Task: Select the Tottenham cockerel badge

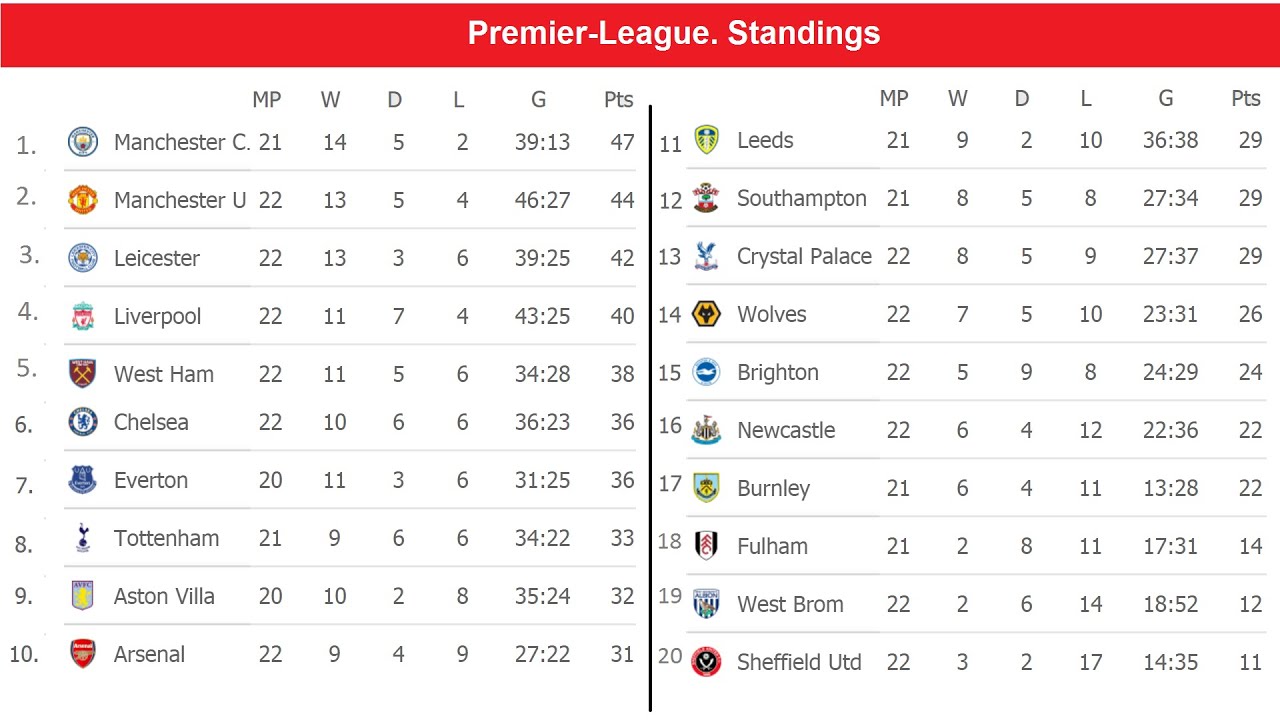Action: click(83, 538)
